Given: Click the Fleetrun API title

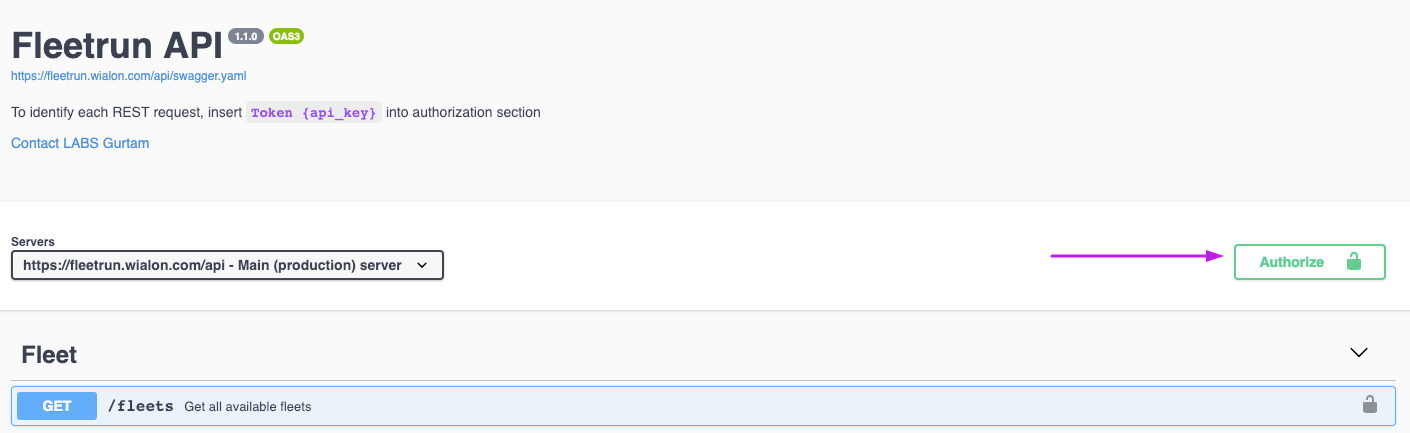Looking at the screenshot, I should click(116, 46).
